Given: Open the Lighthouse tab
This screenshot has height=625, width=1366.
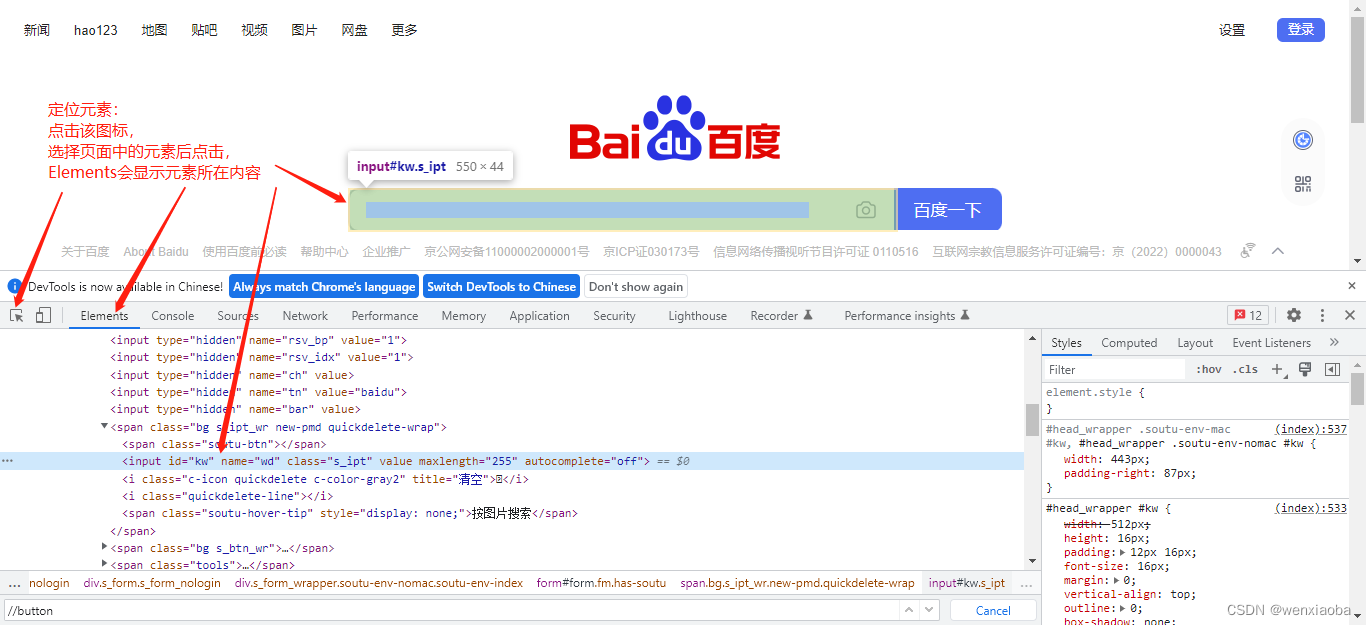Looking at the screenshot, I should coord(697,316).
